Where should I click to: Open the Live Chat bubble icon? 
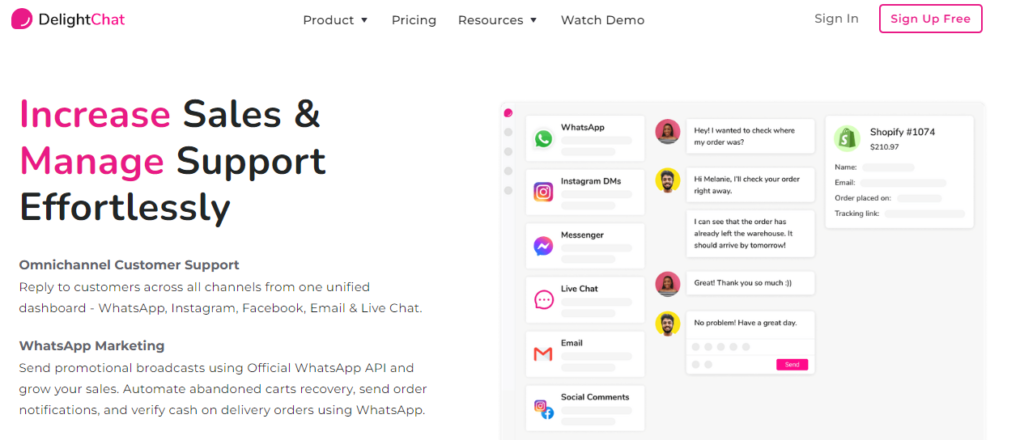tap(543, 300)
